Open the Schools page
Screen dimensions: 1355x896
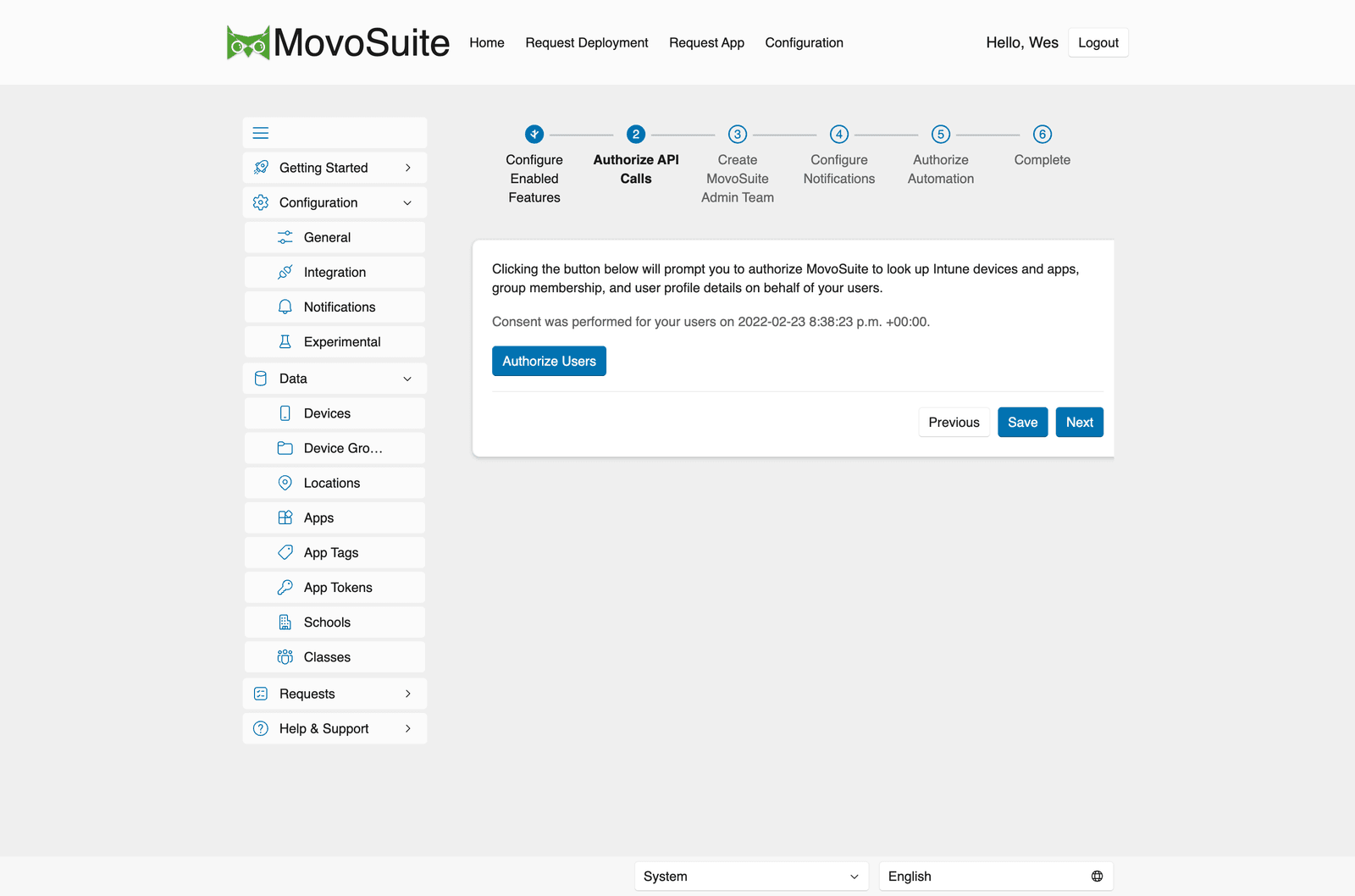[x=335, y=622]
